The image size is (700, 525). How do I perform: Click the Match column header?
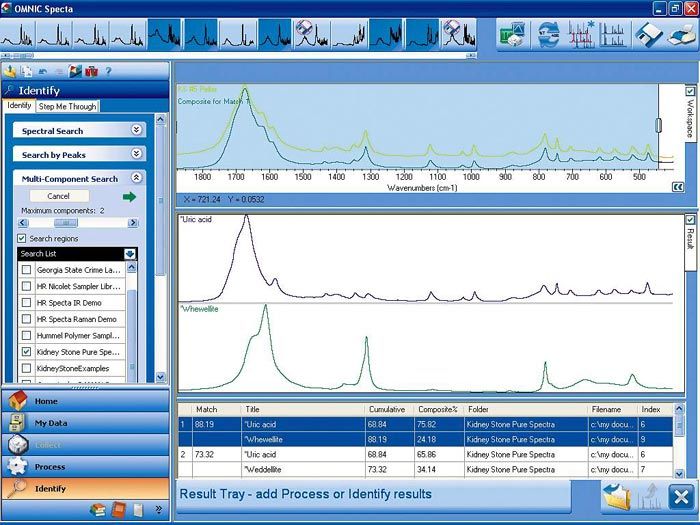(216, 409)
